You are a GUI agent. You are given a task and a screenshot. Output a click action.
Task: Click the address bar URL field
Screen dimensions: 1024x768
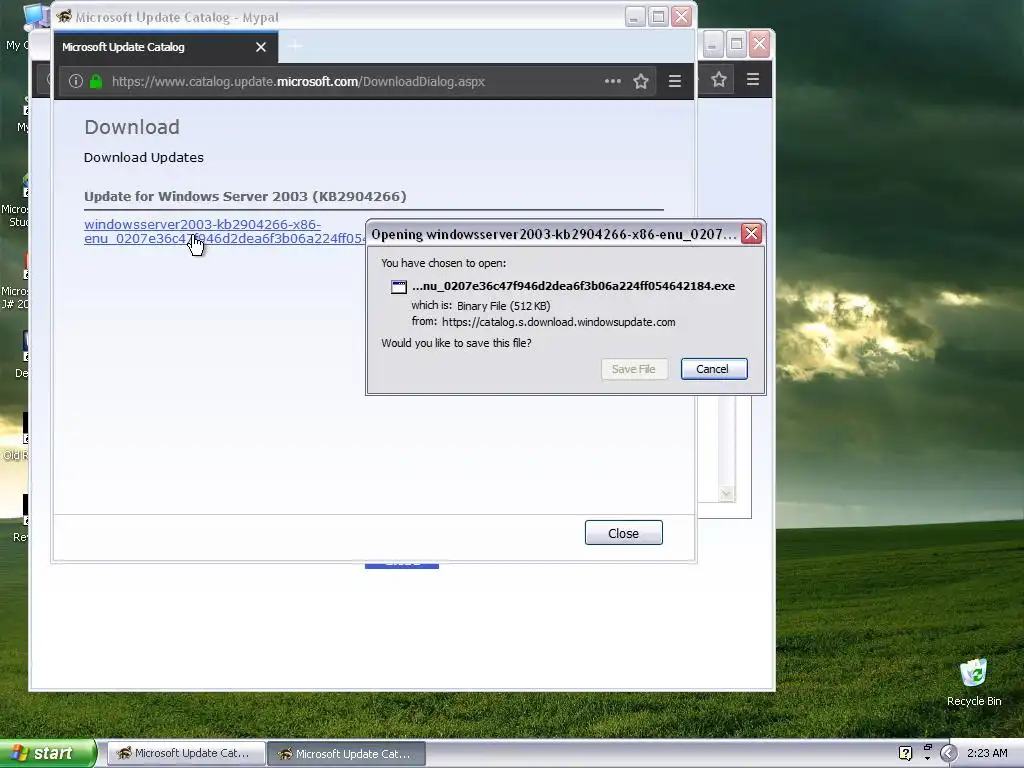point(356,82)
